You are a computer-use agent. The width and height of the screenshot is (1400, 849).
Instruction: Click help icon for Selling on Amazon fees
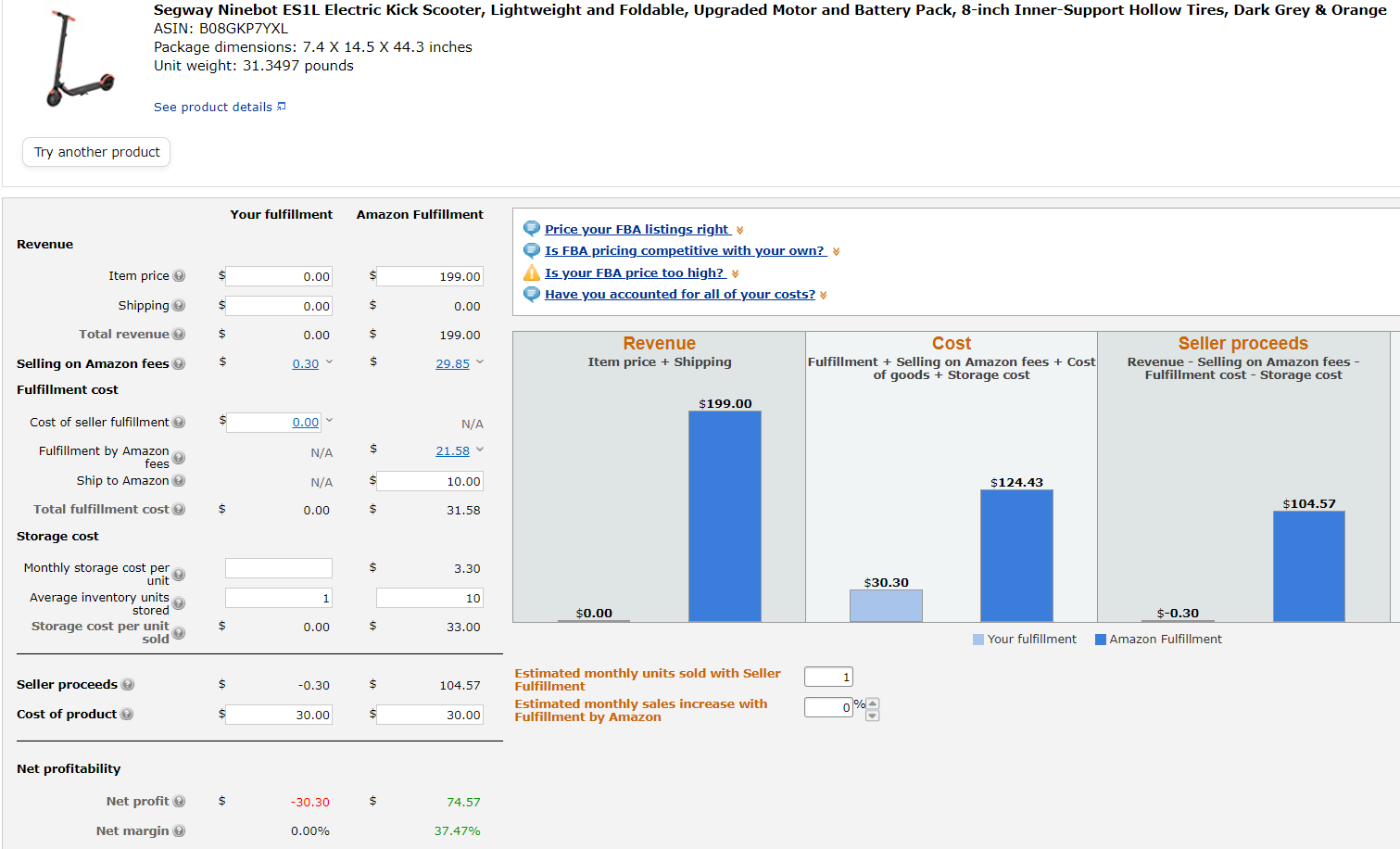[x=179, y=364]
